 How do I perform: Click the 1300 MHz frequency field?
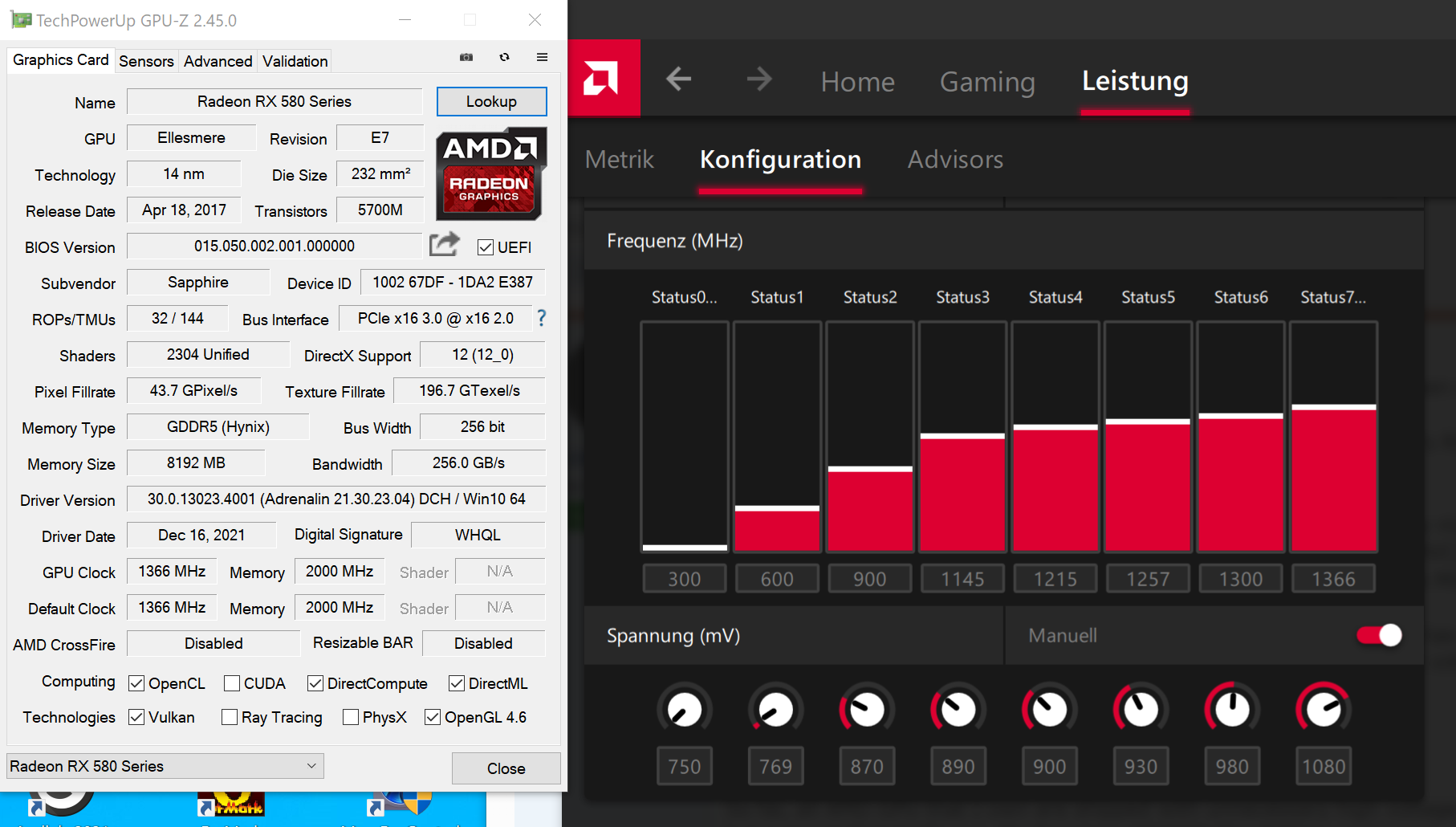point(1241,579)
